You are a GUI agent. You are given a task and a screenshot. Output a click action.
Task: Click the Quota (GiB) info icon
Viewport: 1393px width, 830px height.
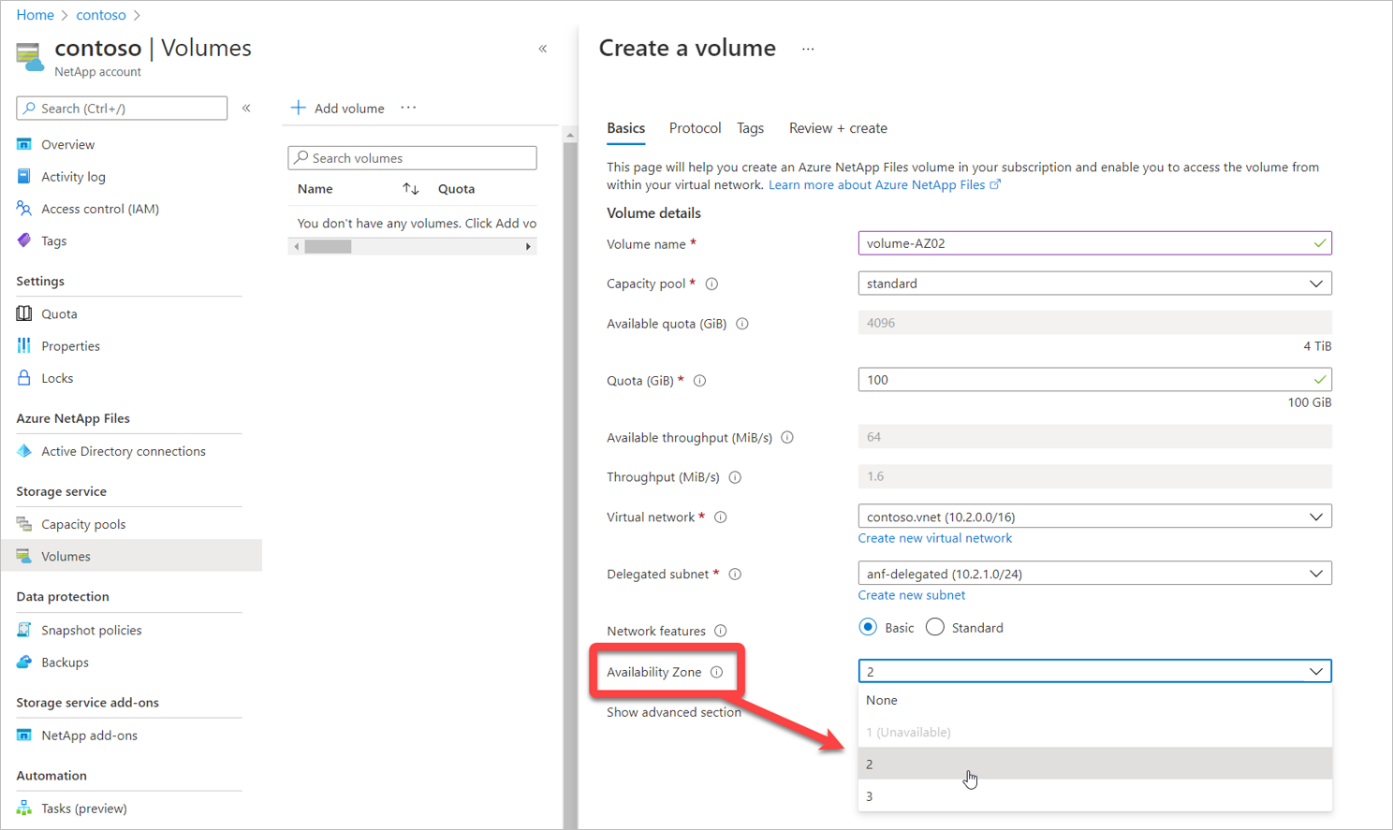(700, 381)
